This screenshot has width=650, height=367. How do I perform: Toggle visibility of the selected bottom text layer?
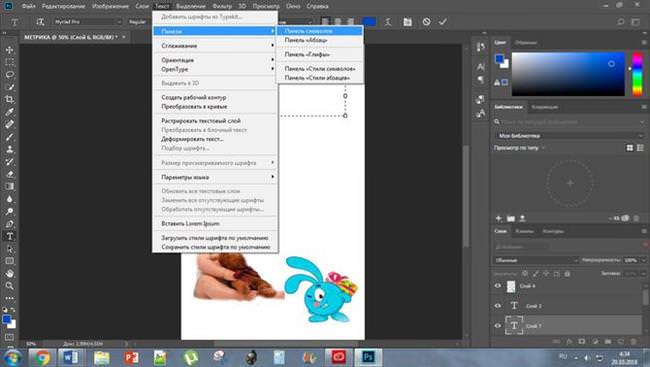[x=497, y=326]
